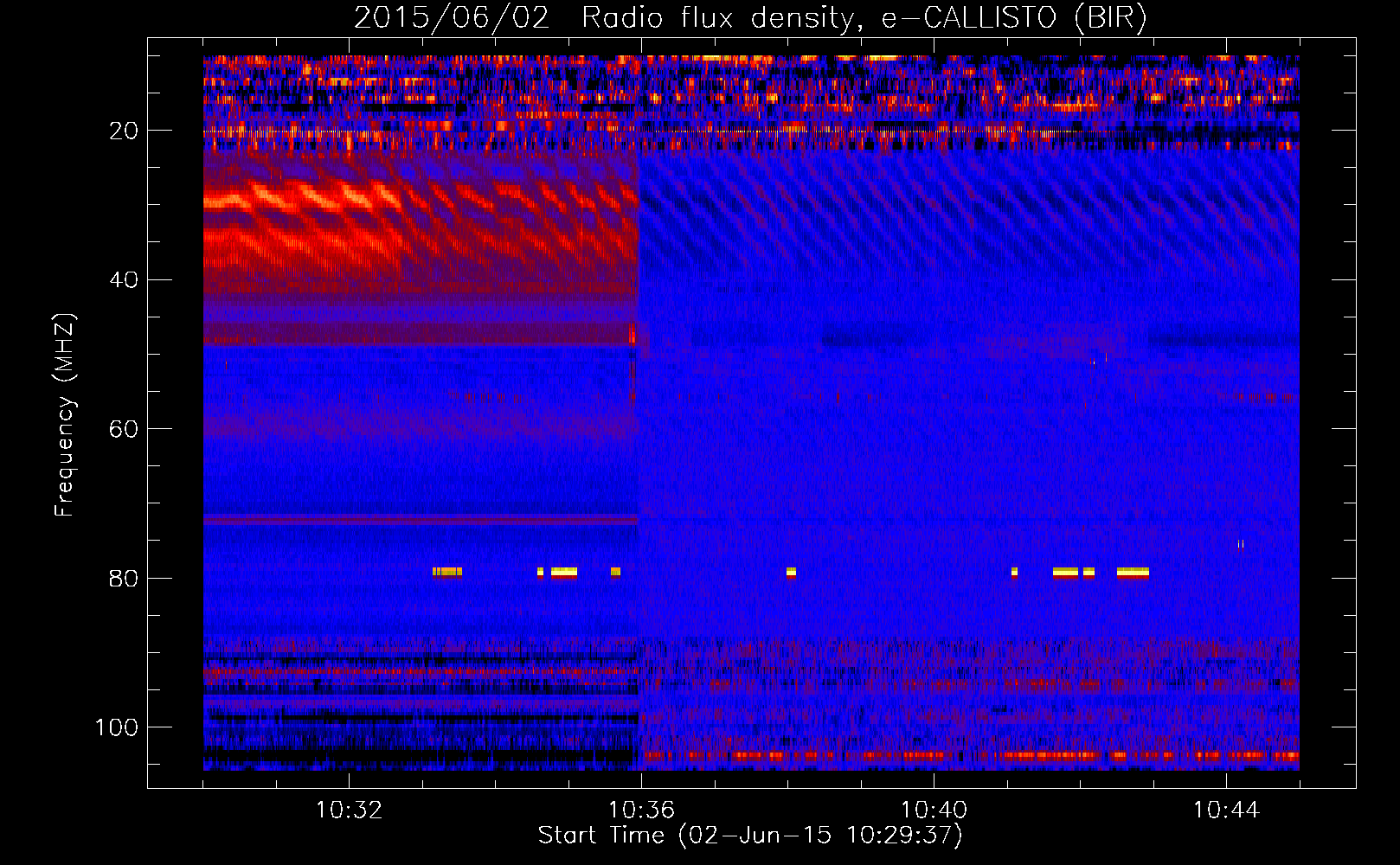Viewport: 1400px width, 865px height.
Task: Click the 'Frequency (MHZ)' axis label
Action: (x=65, y=415)
